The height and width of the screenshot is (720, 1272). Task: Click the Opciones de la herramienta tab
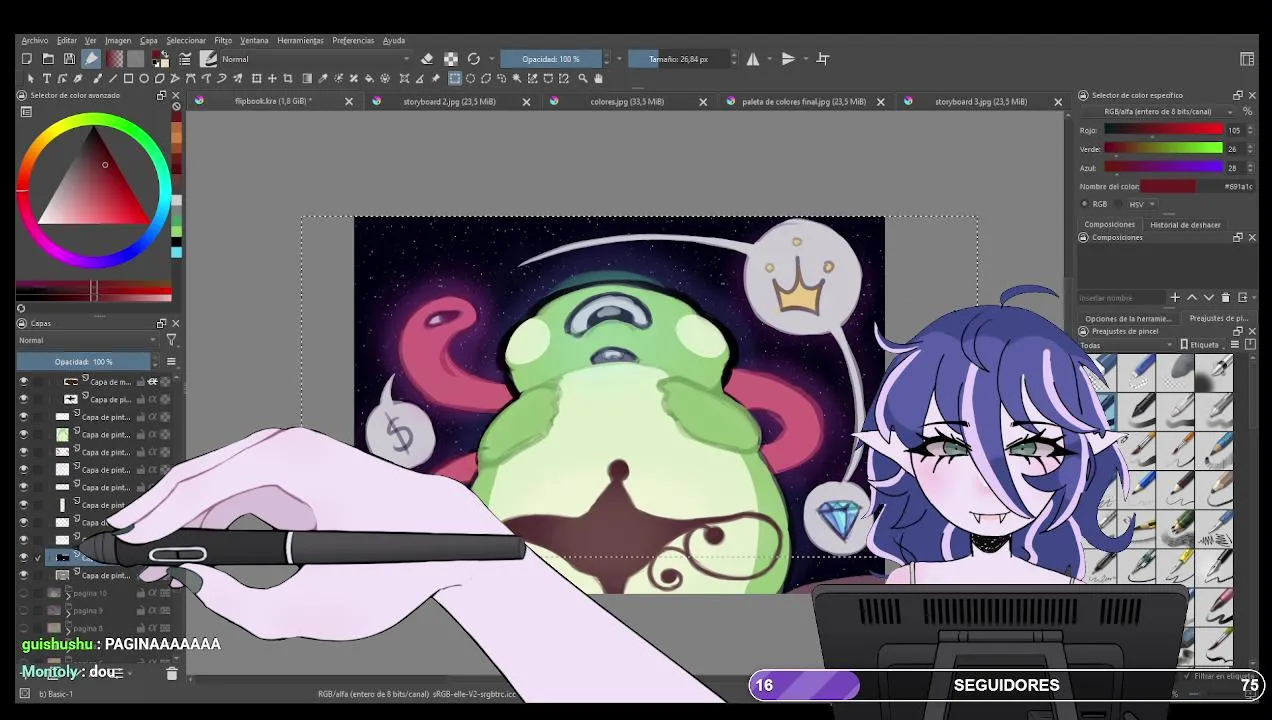click(1127, 319)
